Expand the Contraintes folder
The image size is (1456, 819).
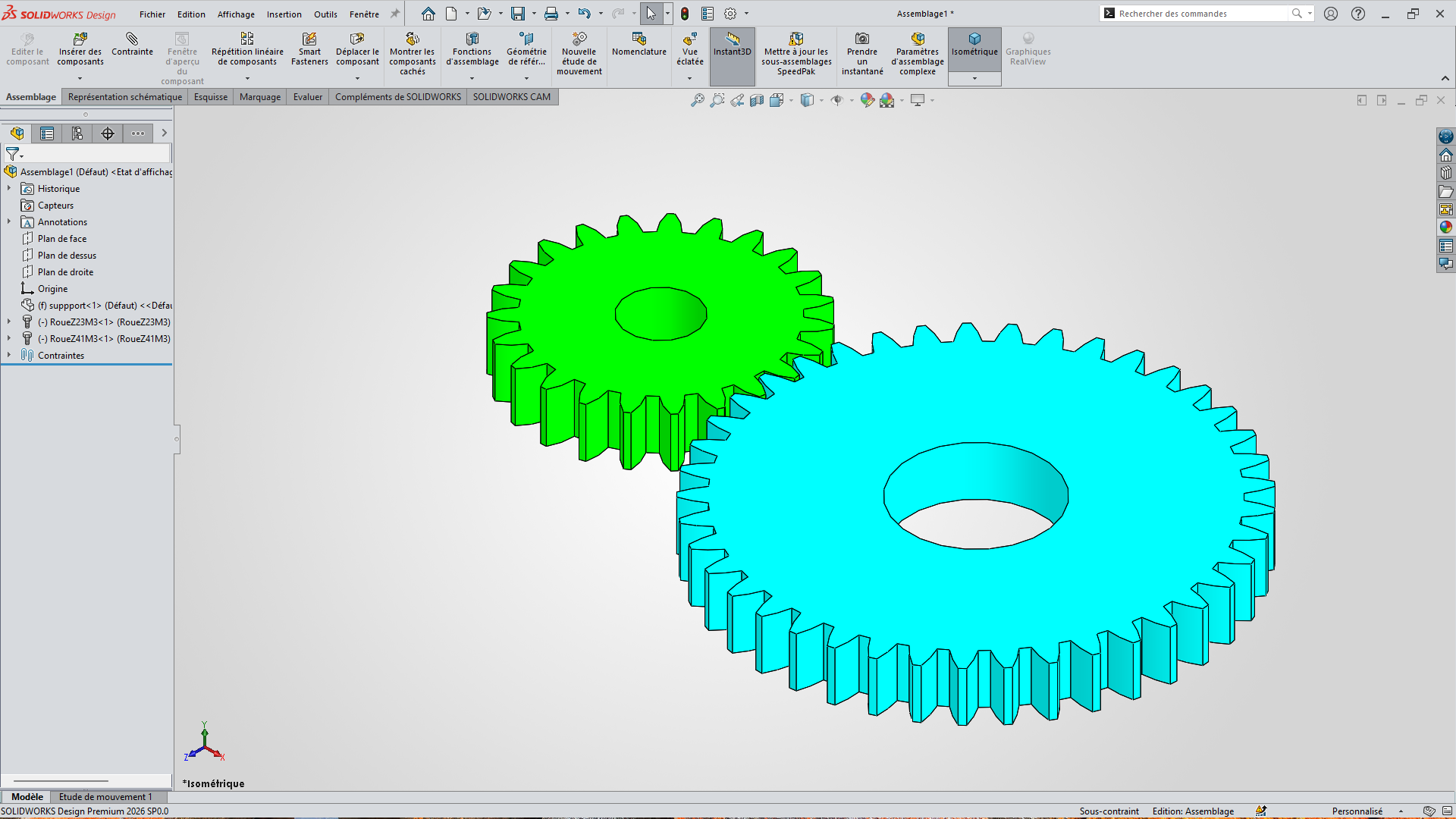(x=9, y=355)
